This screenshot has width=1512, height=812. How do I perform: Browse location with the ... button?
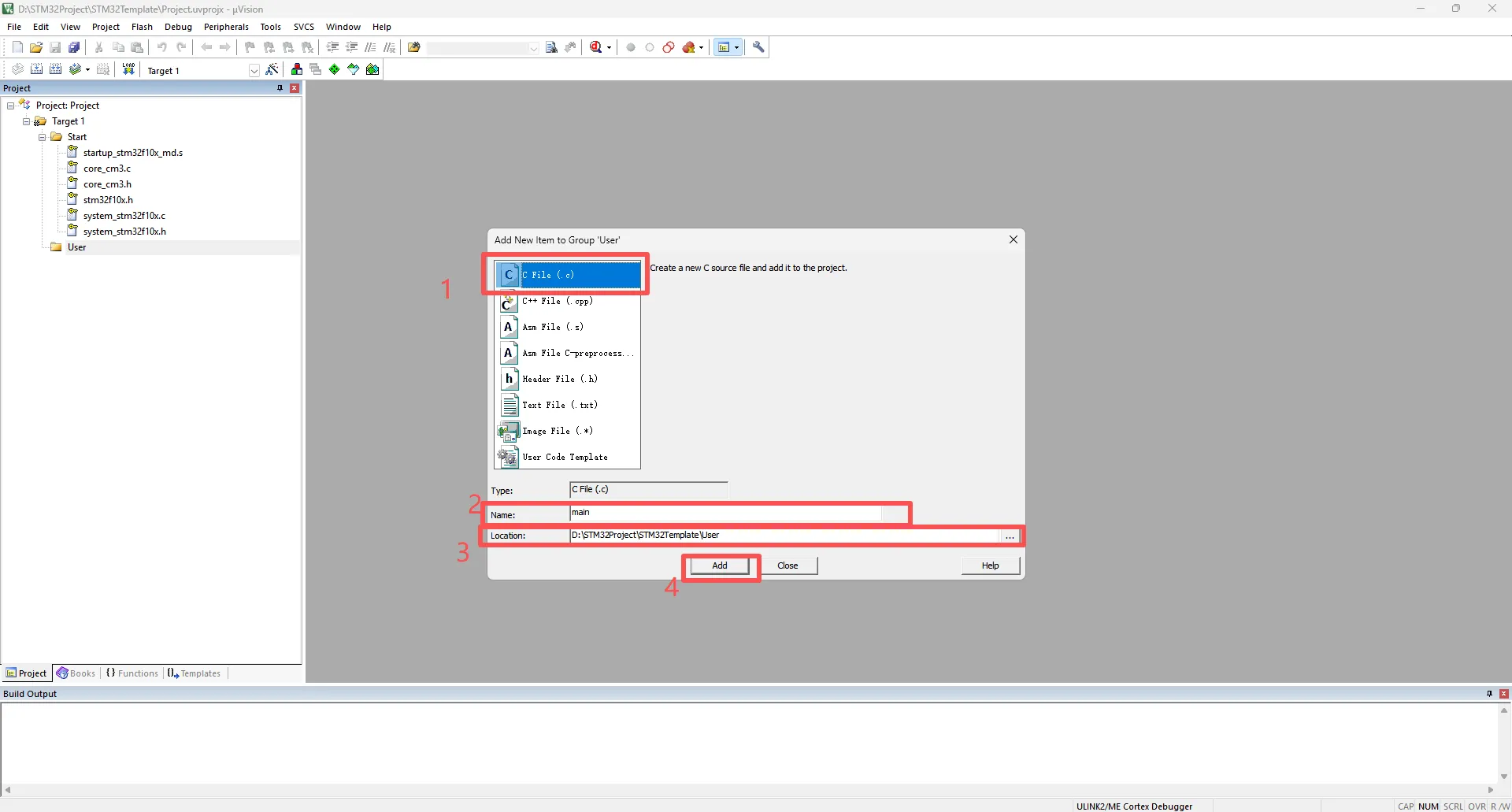tap(1010, 536)
